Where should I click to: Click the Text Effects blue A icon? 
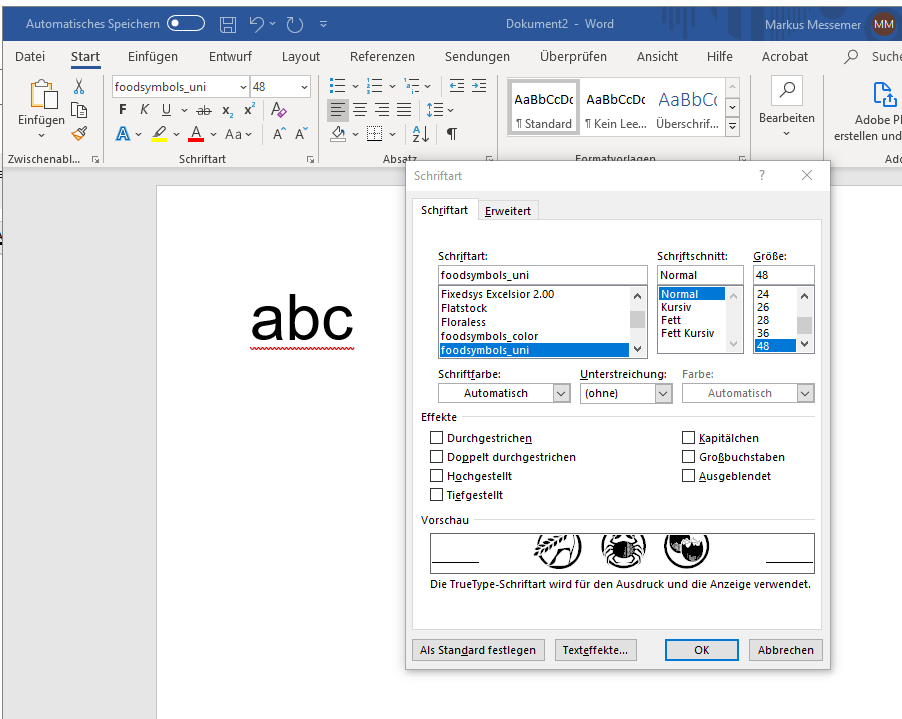[x=123, y=134]
